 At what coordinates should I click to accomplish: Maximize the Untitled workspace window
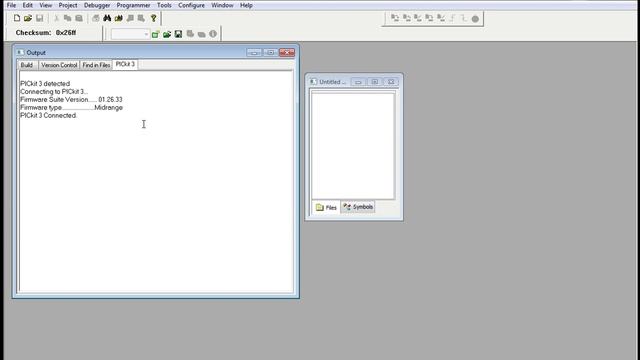(x=374, y=82)
